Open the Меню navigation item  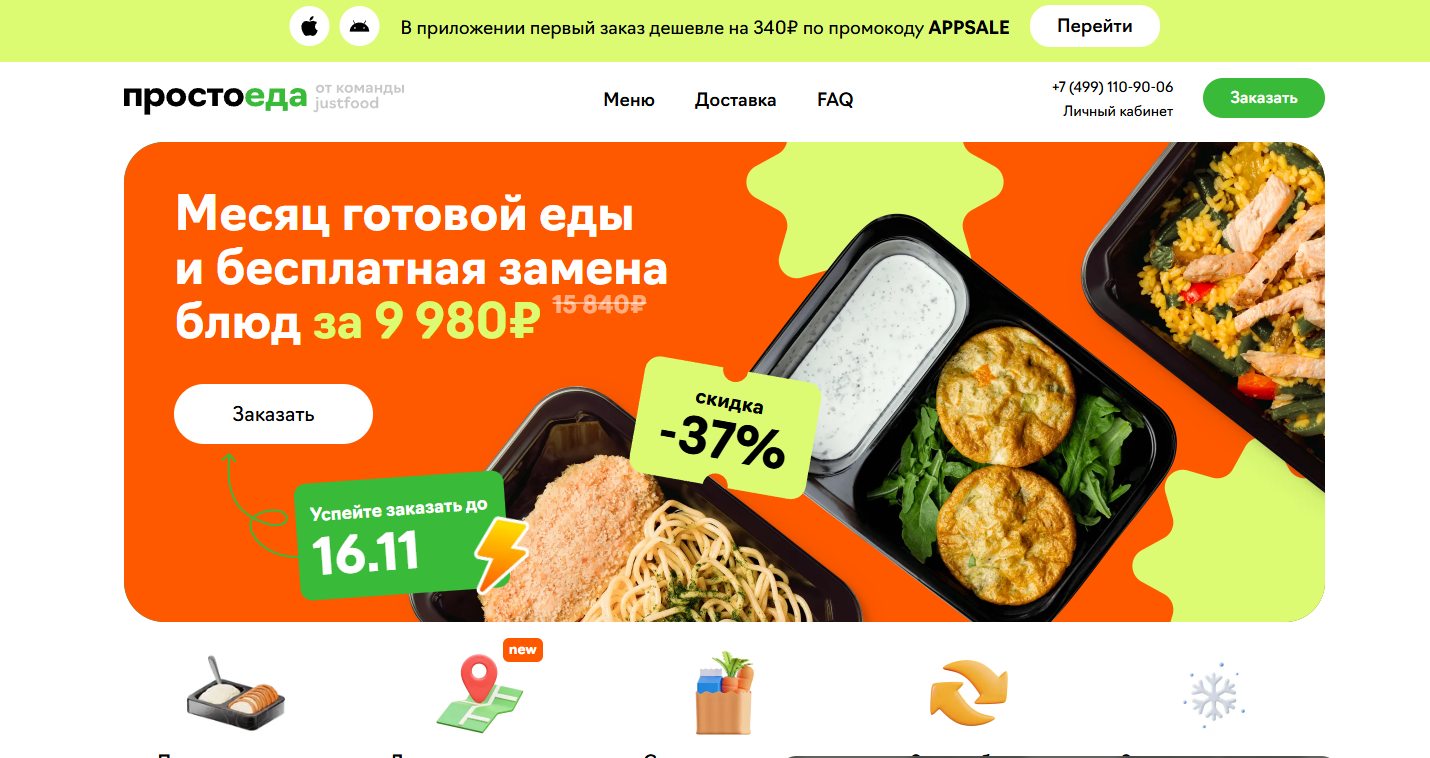(x=629, y=100)
